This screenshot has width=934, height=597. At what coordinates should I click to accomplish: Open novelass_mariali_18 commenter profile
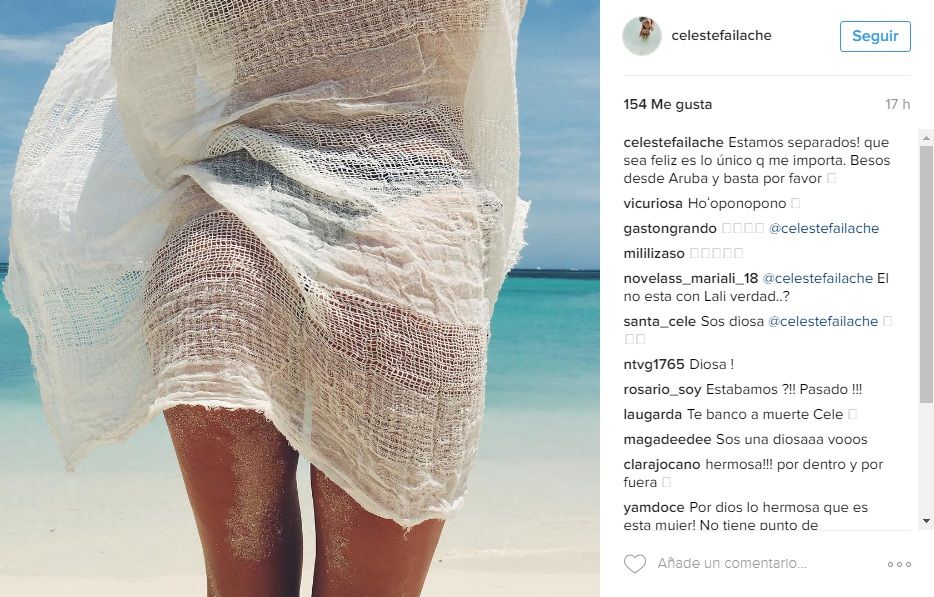click(691, 279)
